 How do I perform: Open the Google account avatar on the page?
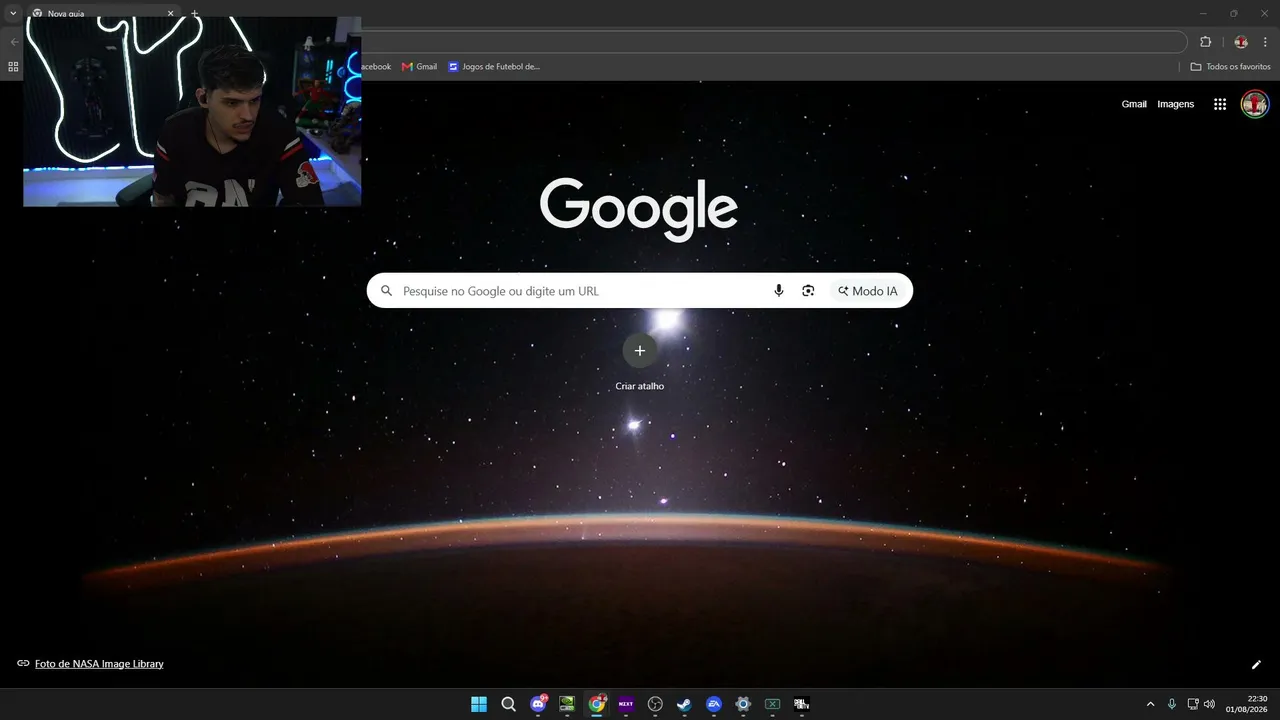pyautogui.click(x=1255, y=104)
